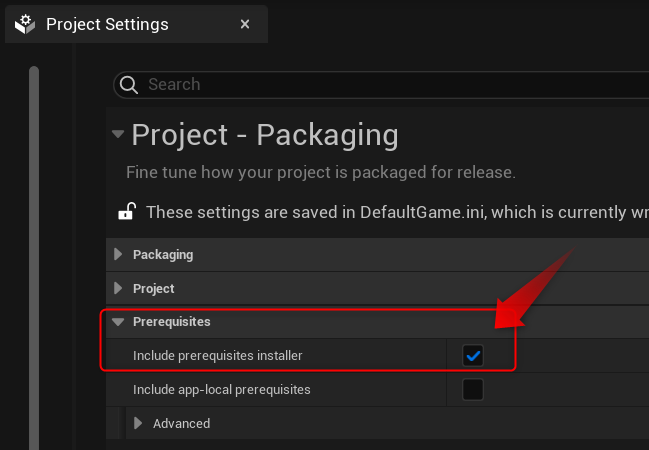Click the unlocked padlock icon
This screenshot has width=649, height=450.
point(127,212)
